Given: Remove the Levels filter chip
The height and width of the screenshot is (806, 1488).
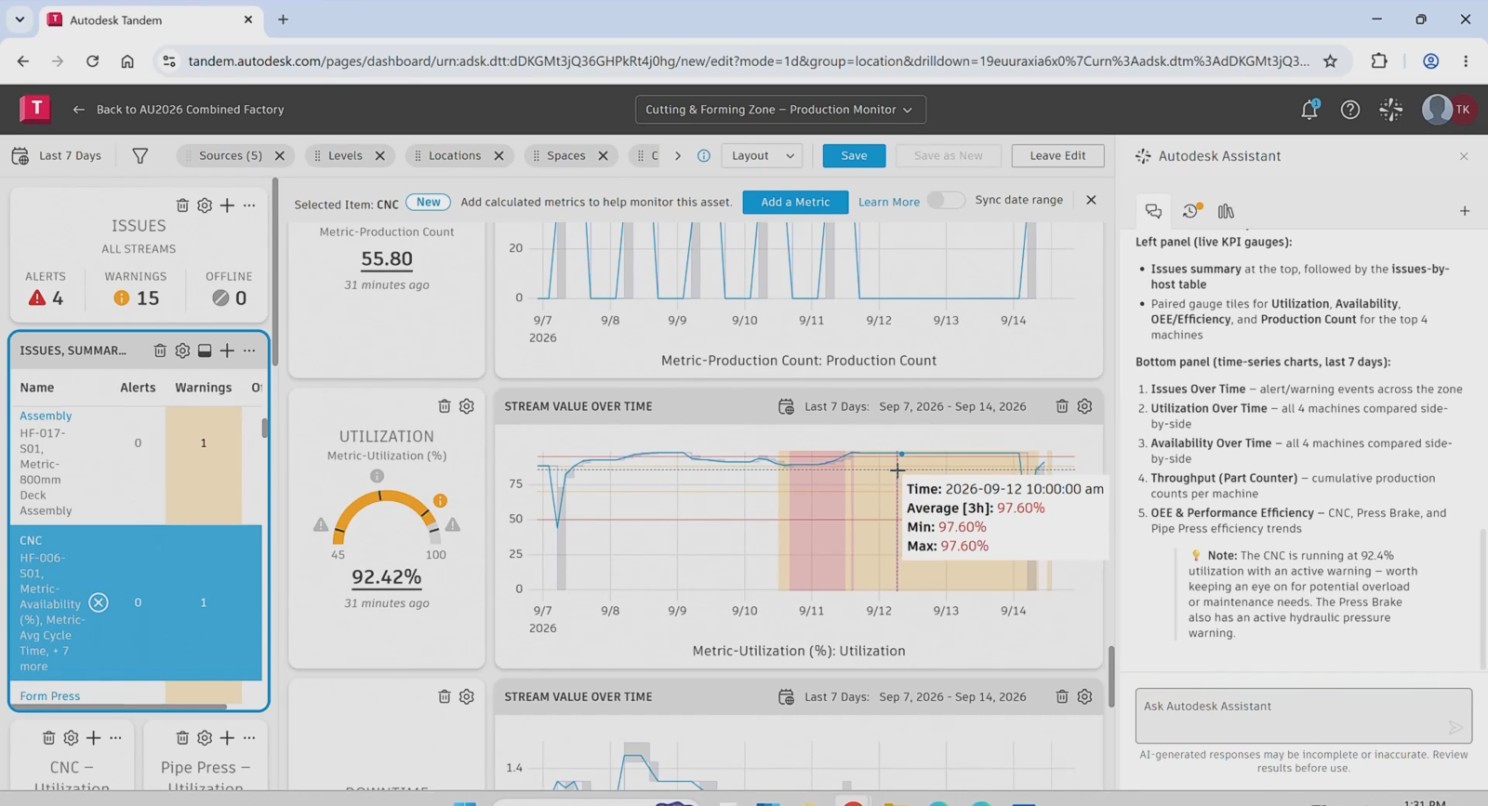Looking at the screenshot, I should [x=380, y=156].
